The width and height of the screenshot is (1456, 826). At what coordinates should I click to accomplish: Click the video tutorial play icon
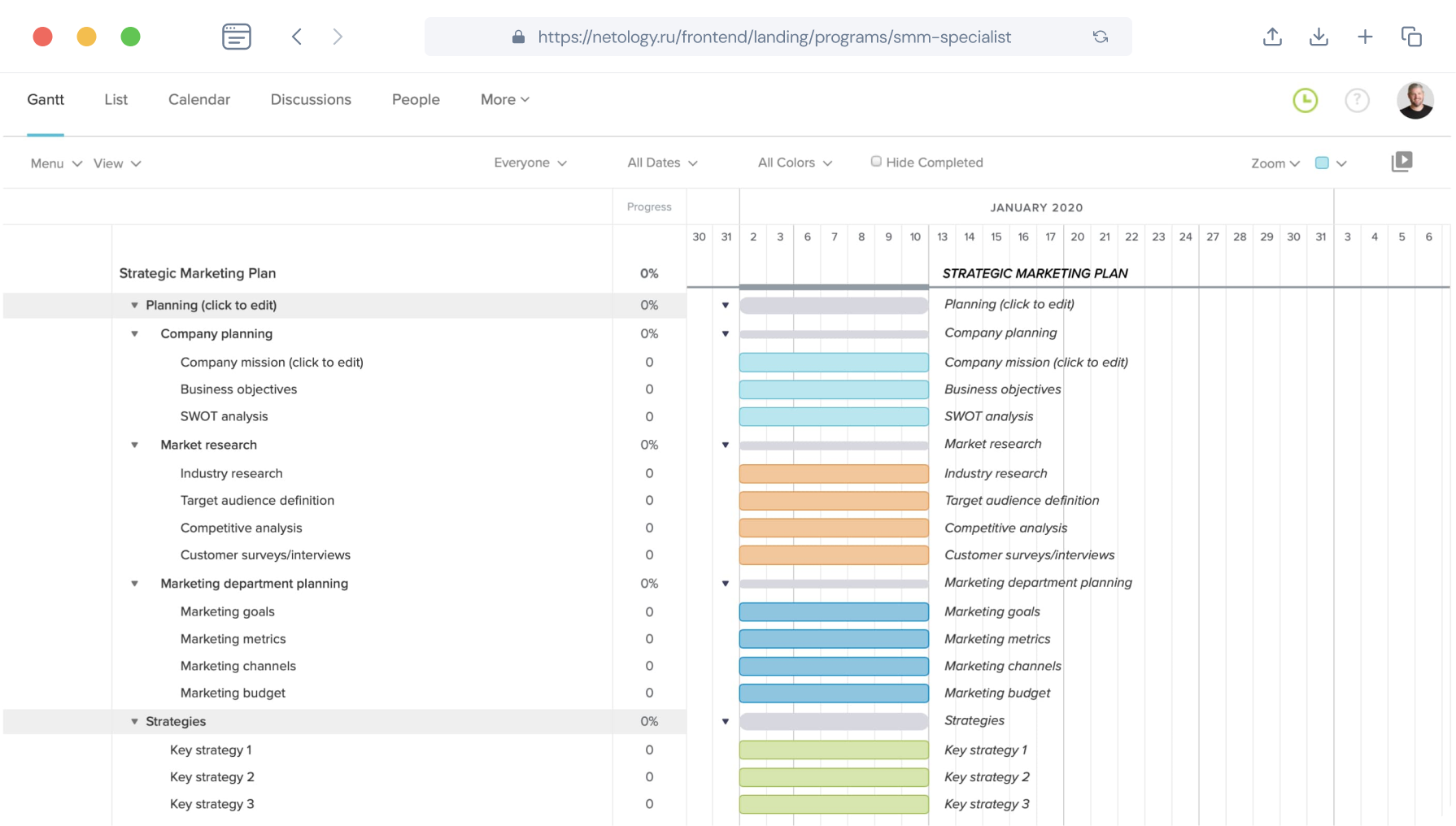(x=1402, y=162)
